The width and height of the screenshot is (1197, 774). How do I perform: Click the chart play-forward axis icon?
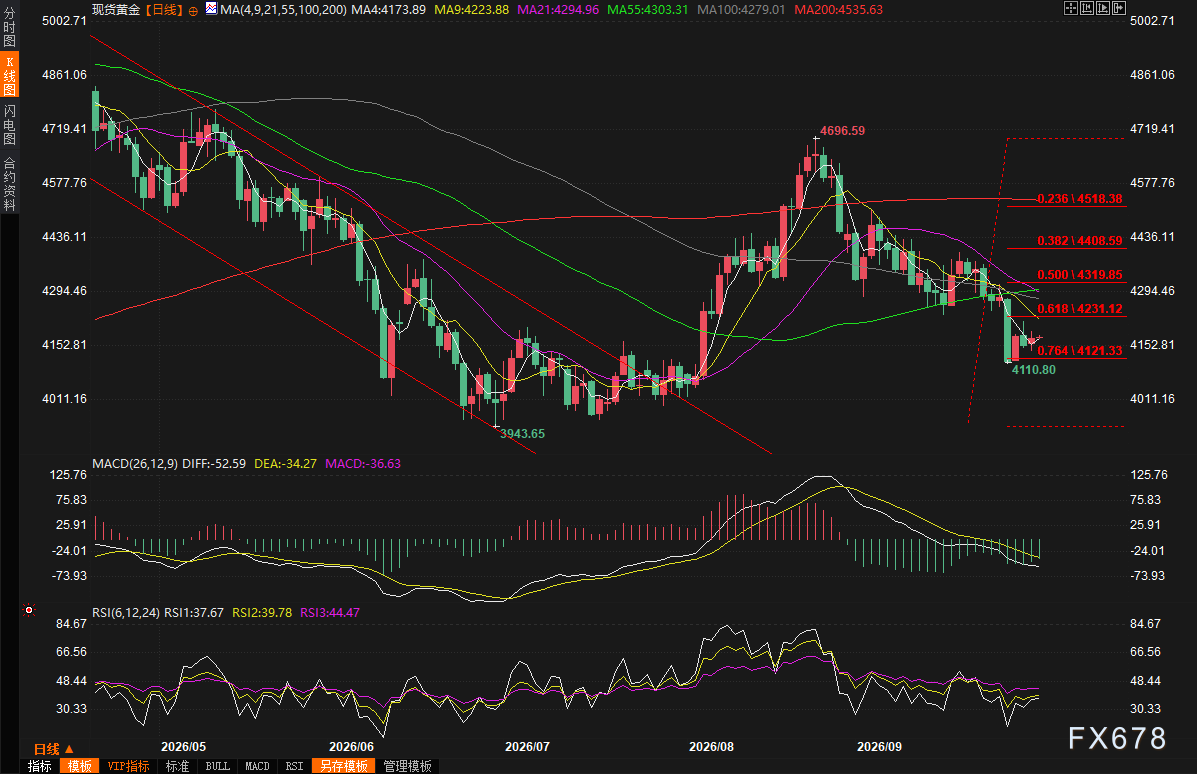1103,8
